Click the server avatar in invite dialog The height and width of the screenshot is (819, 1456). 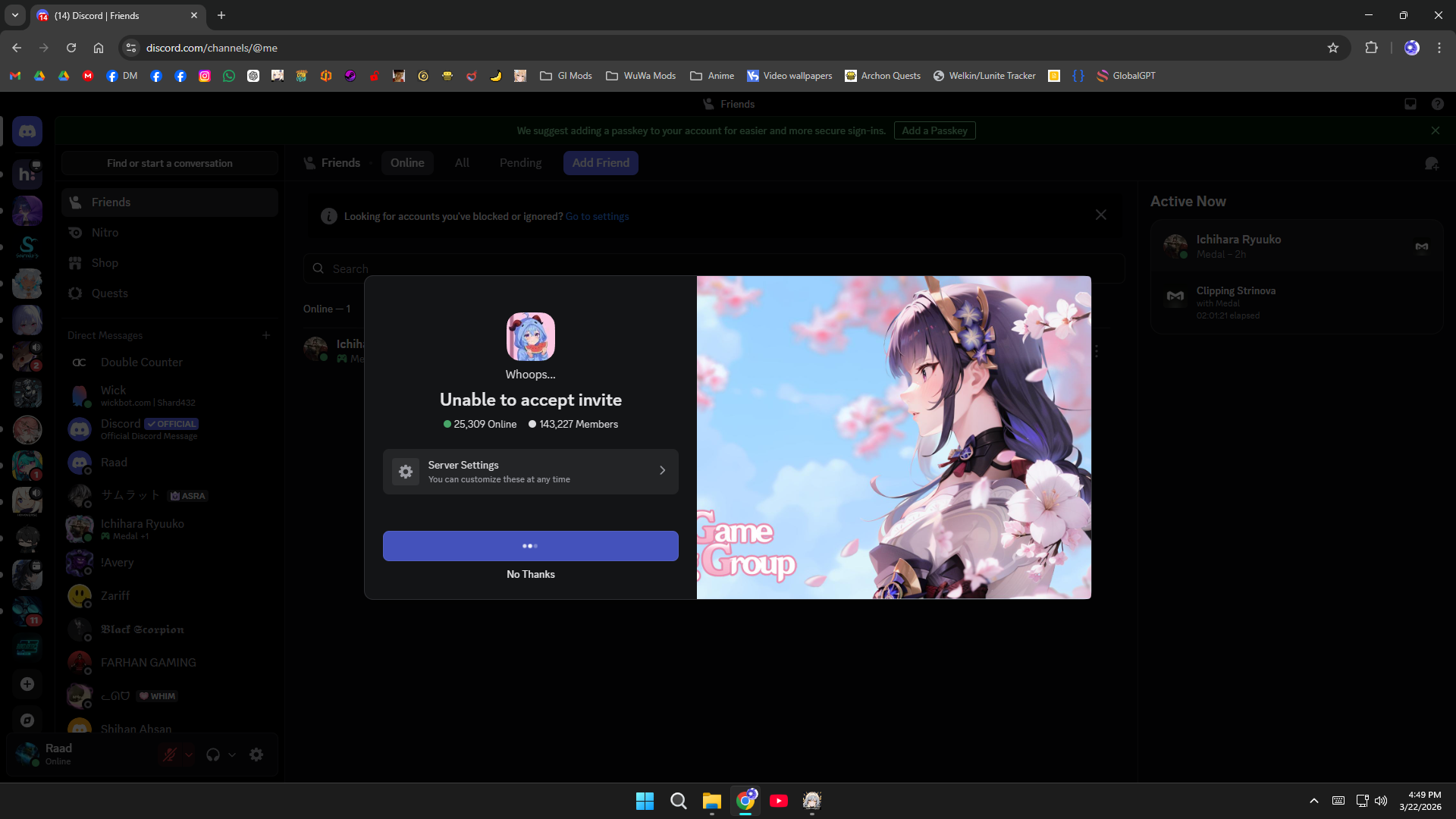click(531, 337)
